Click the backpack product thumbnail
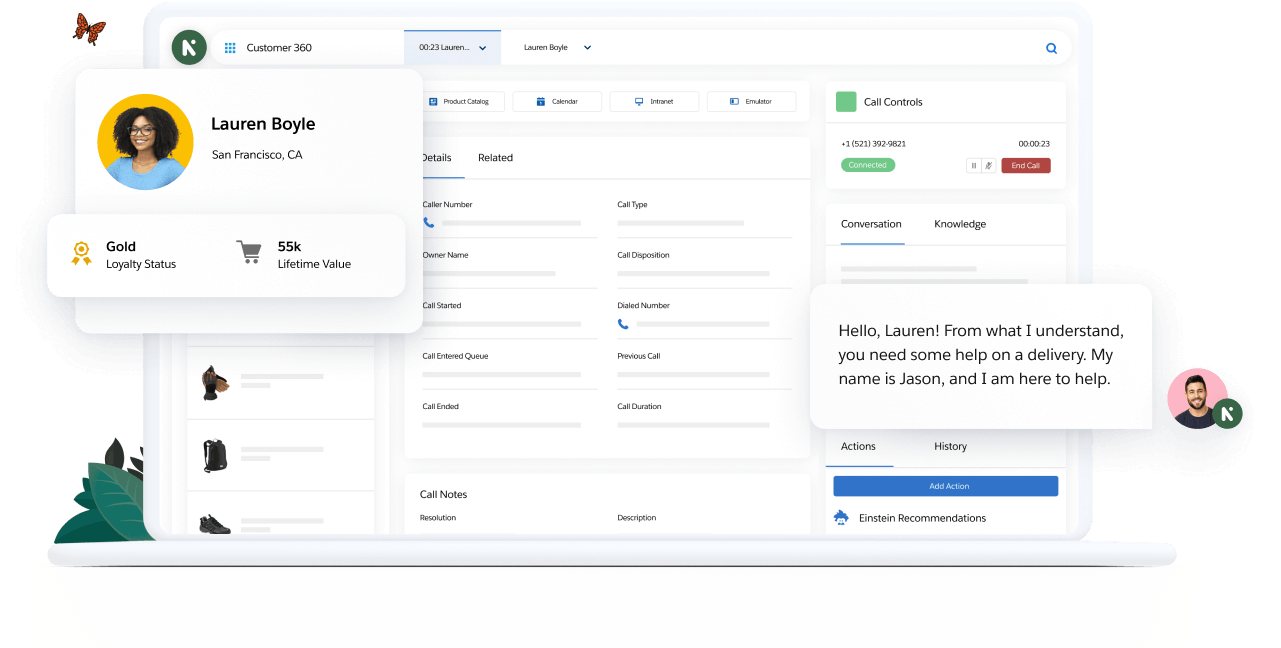Viewport: 1281px width, 648px height. tap(215, 456)
